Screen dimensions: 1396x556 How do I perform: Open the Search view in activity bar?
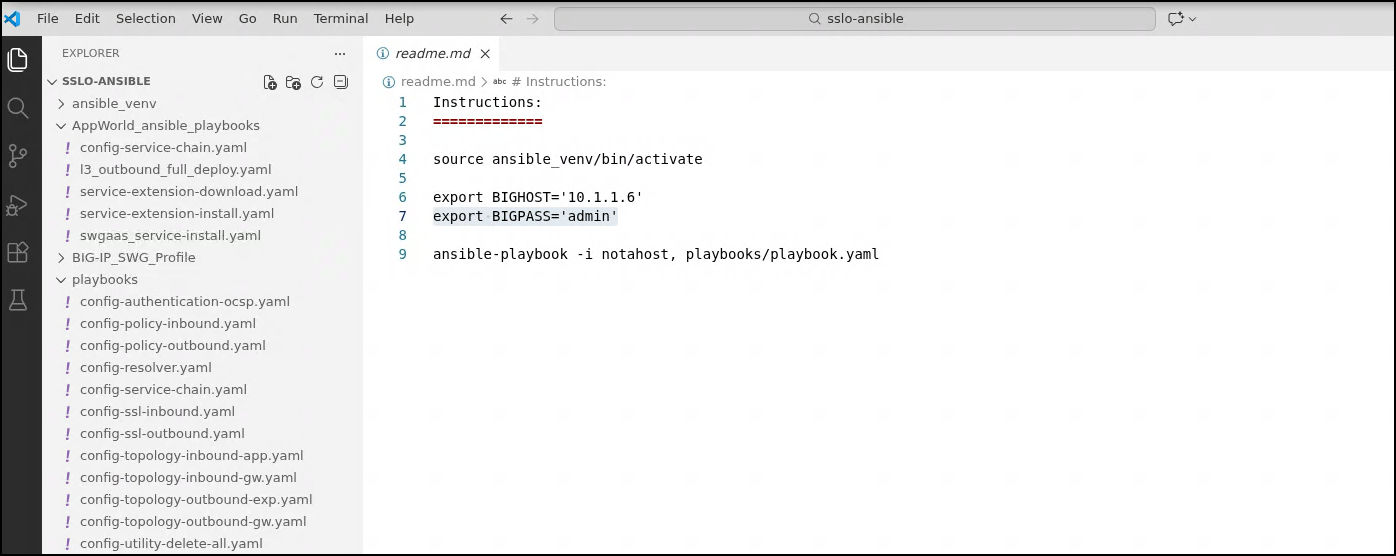(x=18, y=108)
